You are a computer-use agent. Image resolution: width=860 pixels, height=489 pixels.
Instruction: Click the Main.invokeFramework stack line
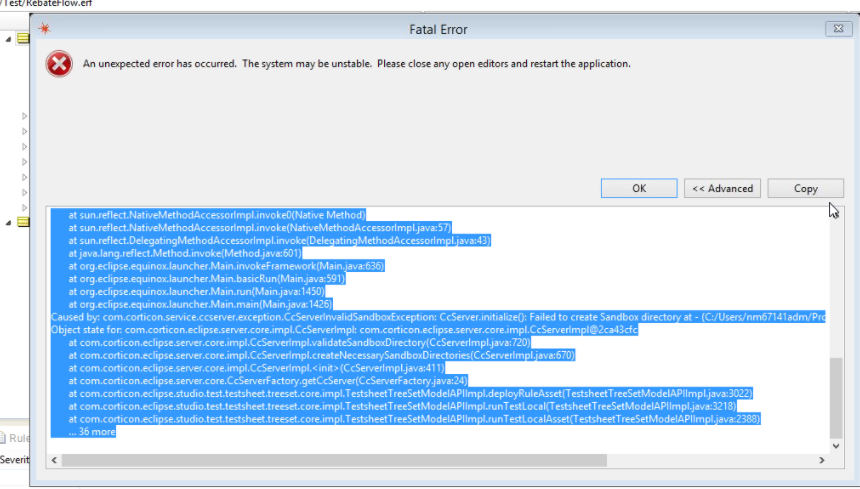(x=226, y=266)
